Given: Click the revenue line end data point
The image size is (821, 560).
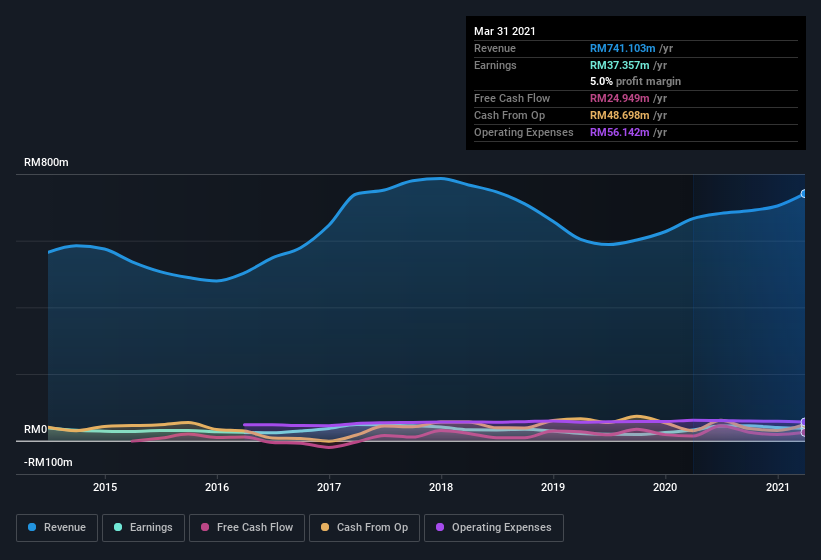Looking at the screenshot, I should coord(804,194).
